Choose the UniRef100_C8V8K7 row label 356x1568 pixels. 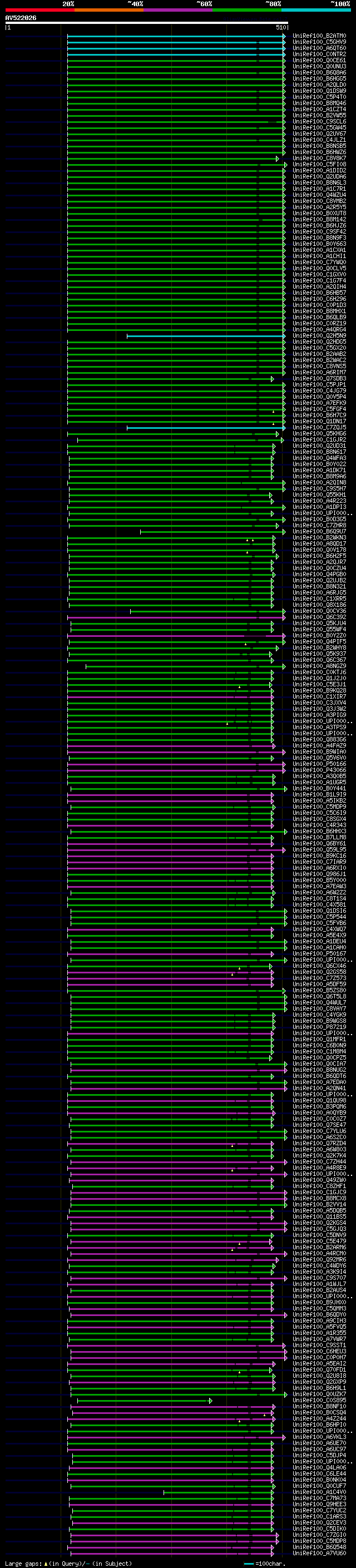point(319,159)
